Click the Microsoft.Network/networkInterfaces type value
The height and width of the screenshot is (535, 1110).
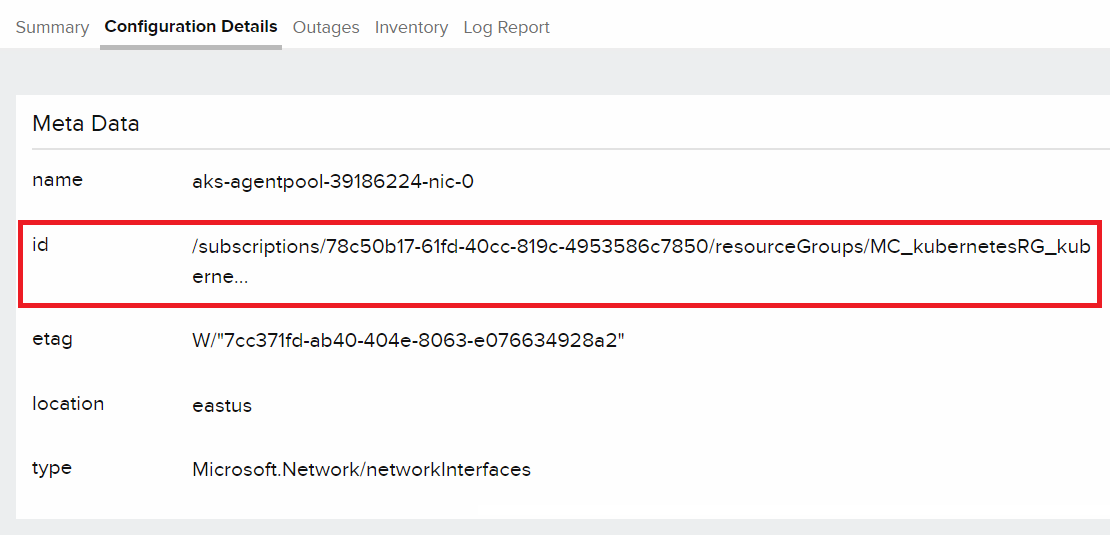(x=361, y=469)
